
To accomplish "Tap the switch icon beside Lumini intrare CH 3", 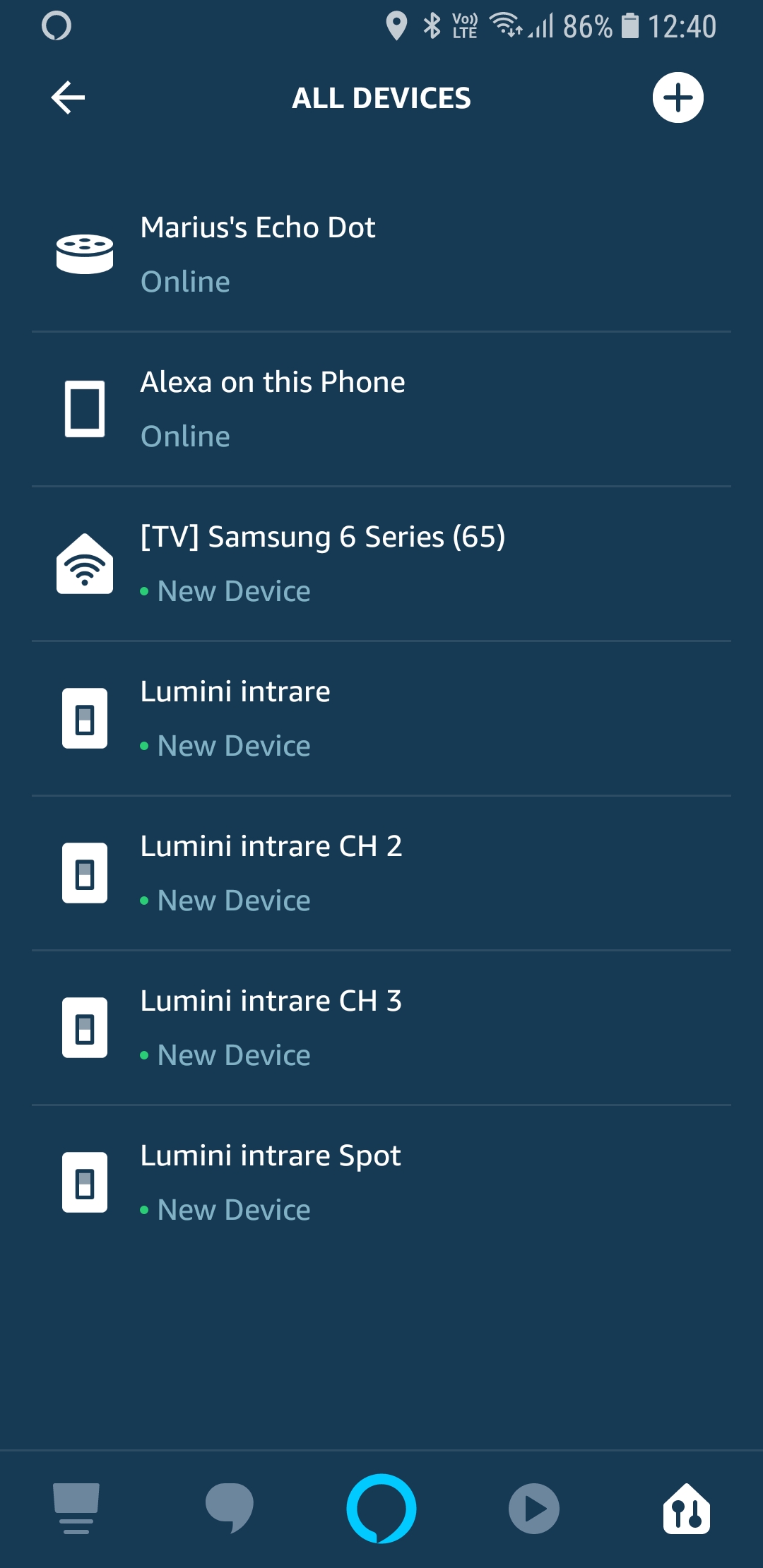I will (x=85, y=1028).
